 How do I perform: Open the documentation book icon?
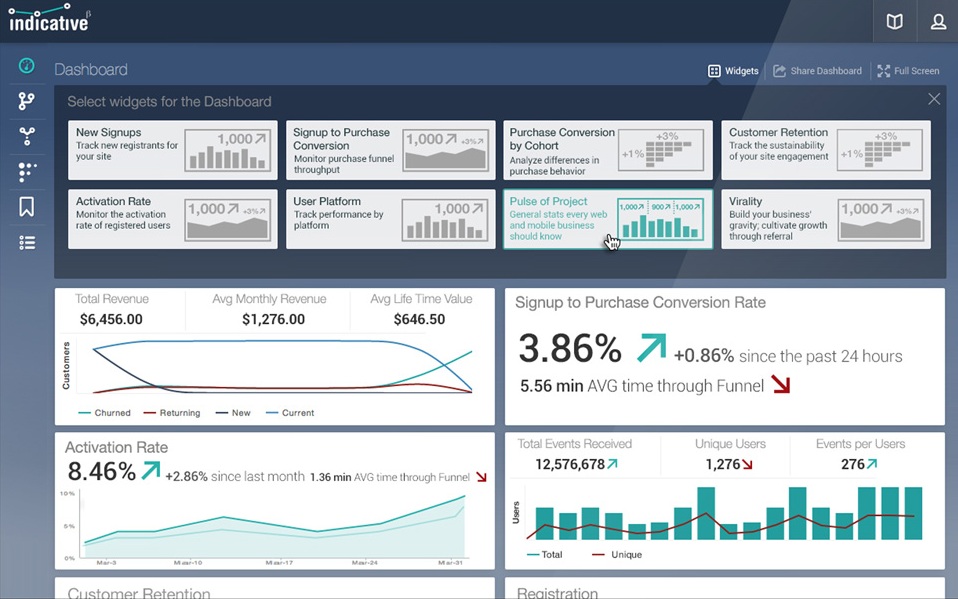click(x=893, y=21)
